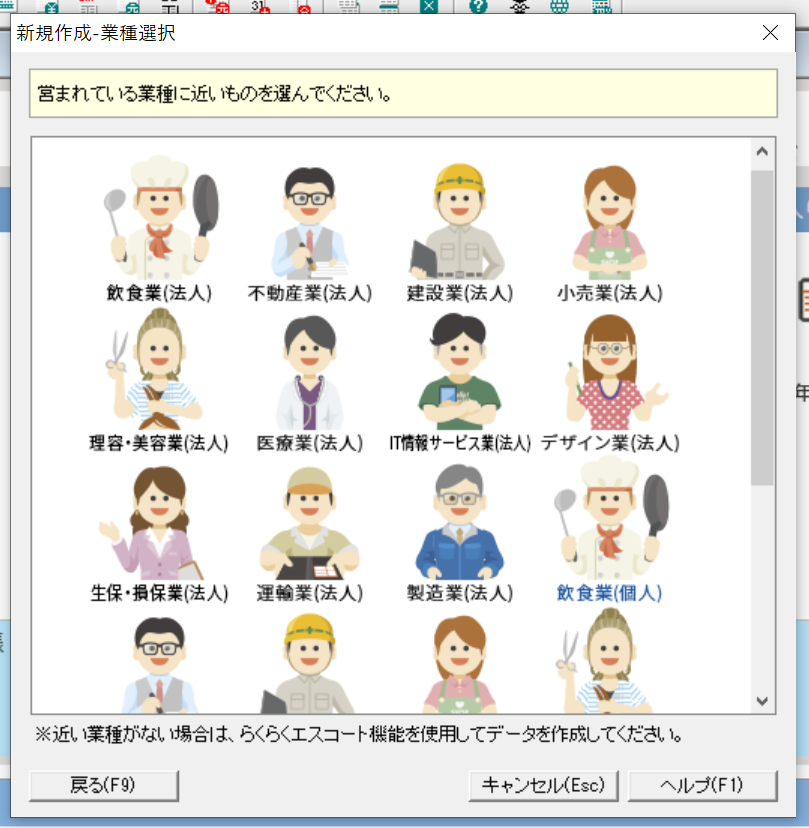809x828 pixels.
Task: Click the scrollbar up arrow in industry list
Action: [x=762, y=152]
